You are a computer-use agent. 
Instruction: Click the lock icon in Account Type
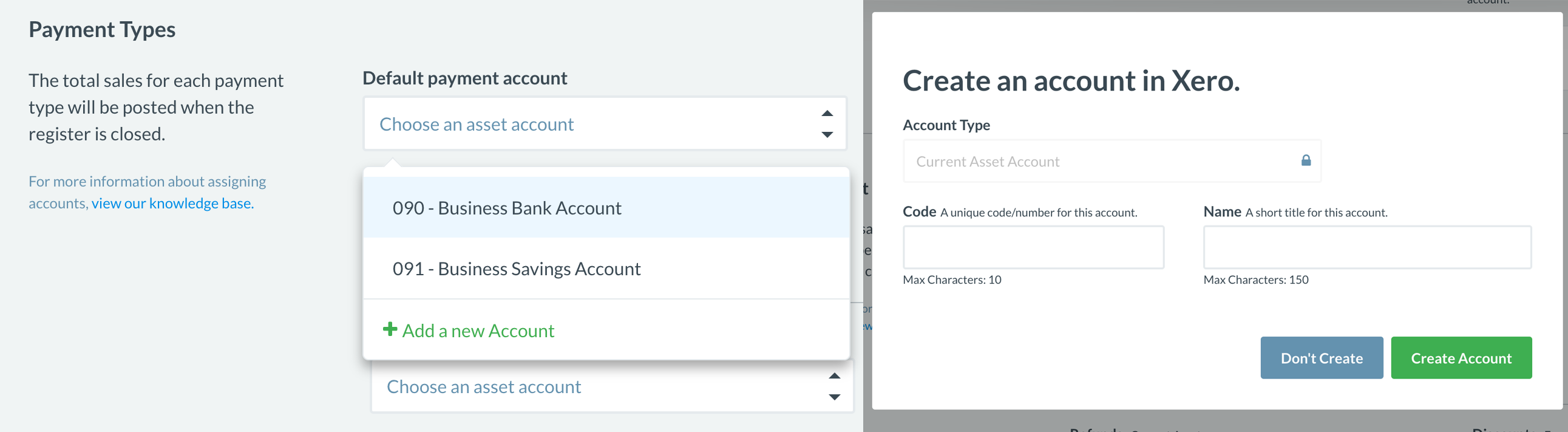tap(1306, 160)
